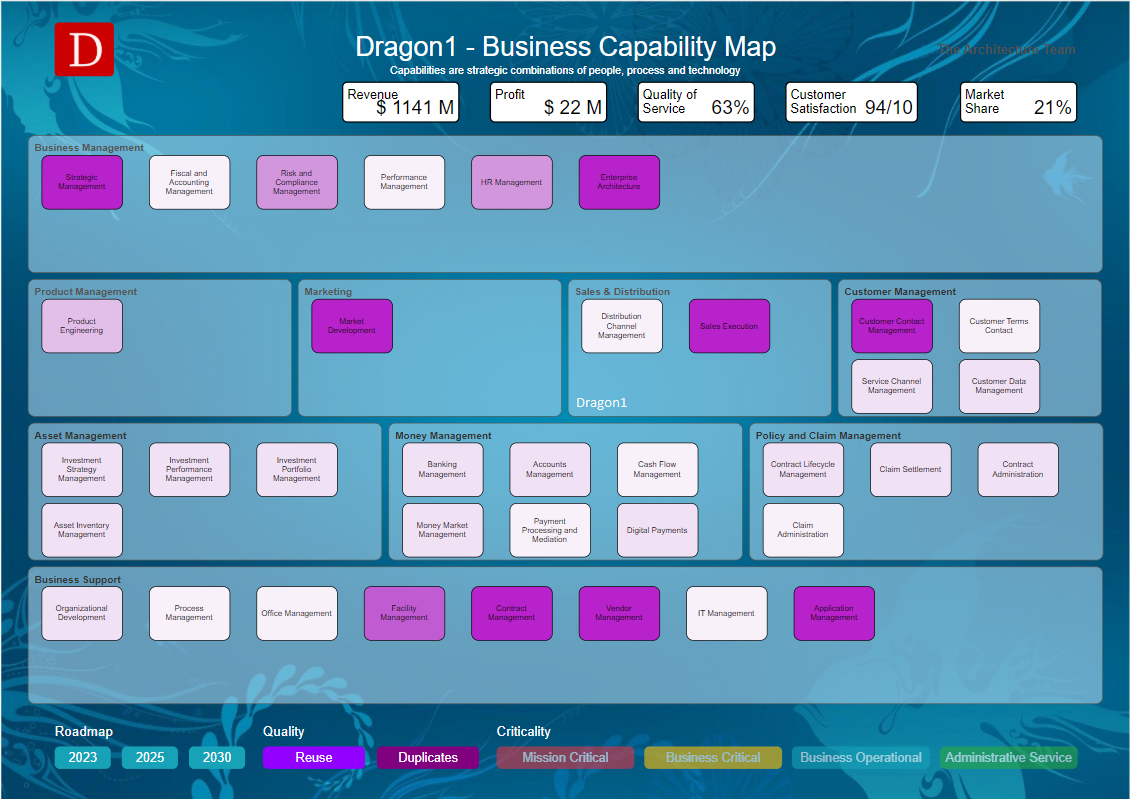This screenshot has width=1130, height=800.
Task: Select Service Channel Management capability
Action: coord(892,386)
